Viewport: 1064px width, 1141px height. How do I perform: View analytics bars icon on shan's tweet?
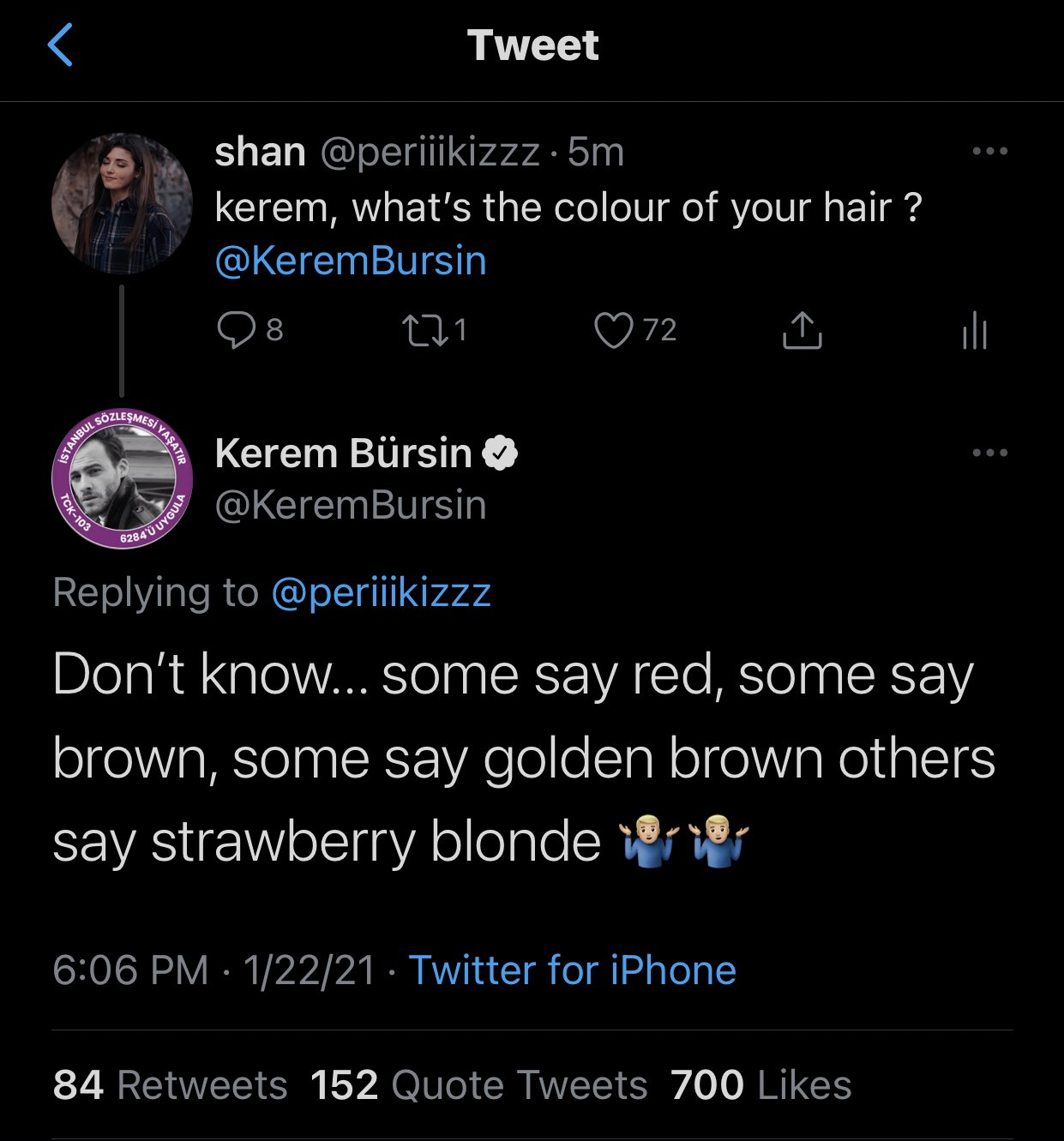pyautogui.click(x=975, y=330)
